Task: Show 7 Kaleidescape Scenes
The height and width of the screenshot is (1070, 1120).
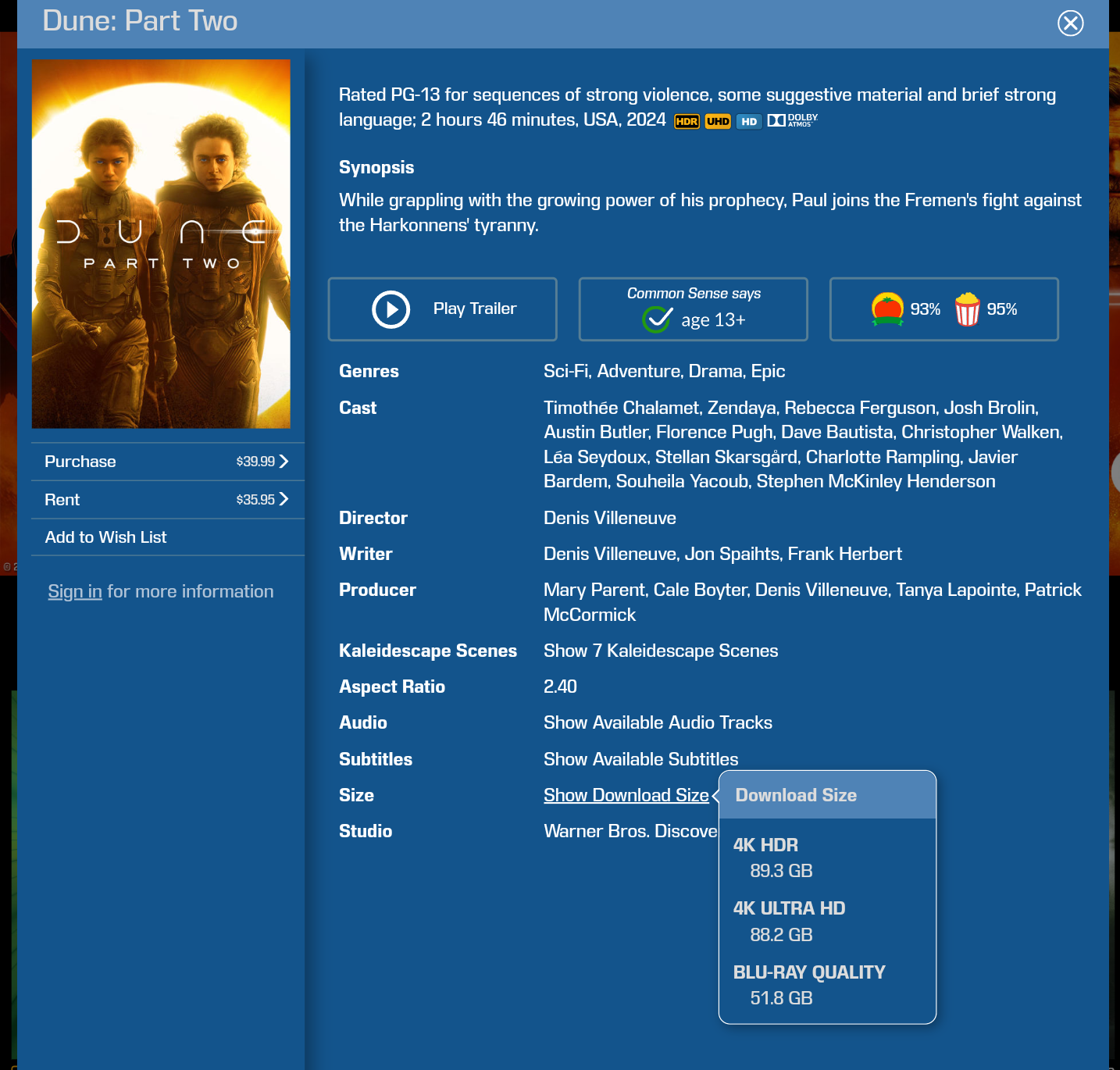Action: coord(661,651)
